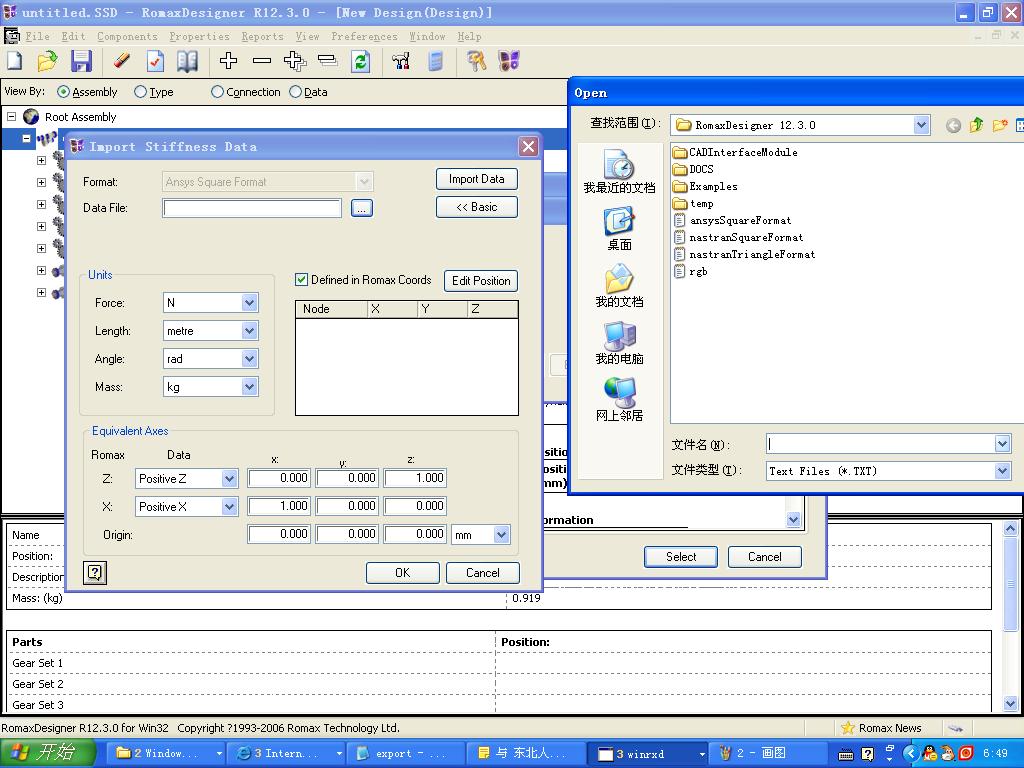Screen dimensions: 1024x768
Task: Open the Length units dropdown
Action: pyautogui.click(x=249, y=331)
